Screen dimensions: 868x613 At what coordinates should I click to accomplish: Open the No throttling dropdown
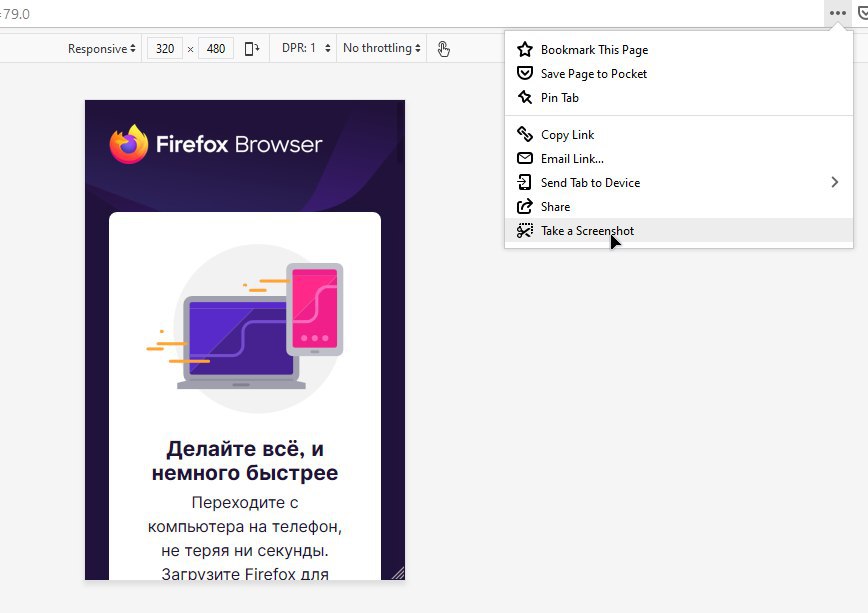(x=381, y=48)
